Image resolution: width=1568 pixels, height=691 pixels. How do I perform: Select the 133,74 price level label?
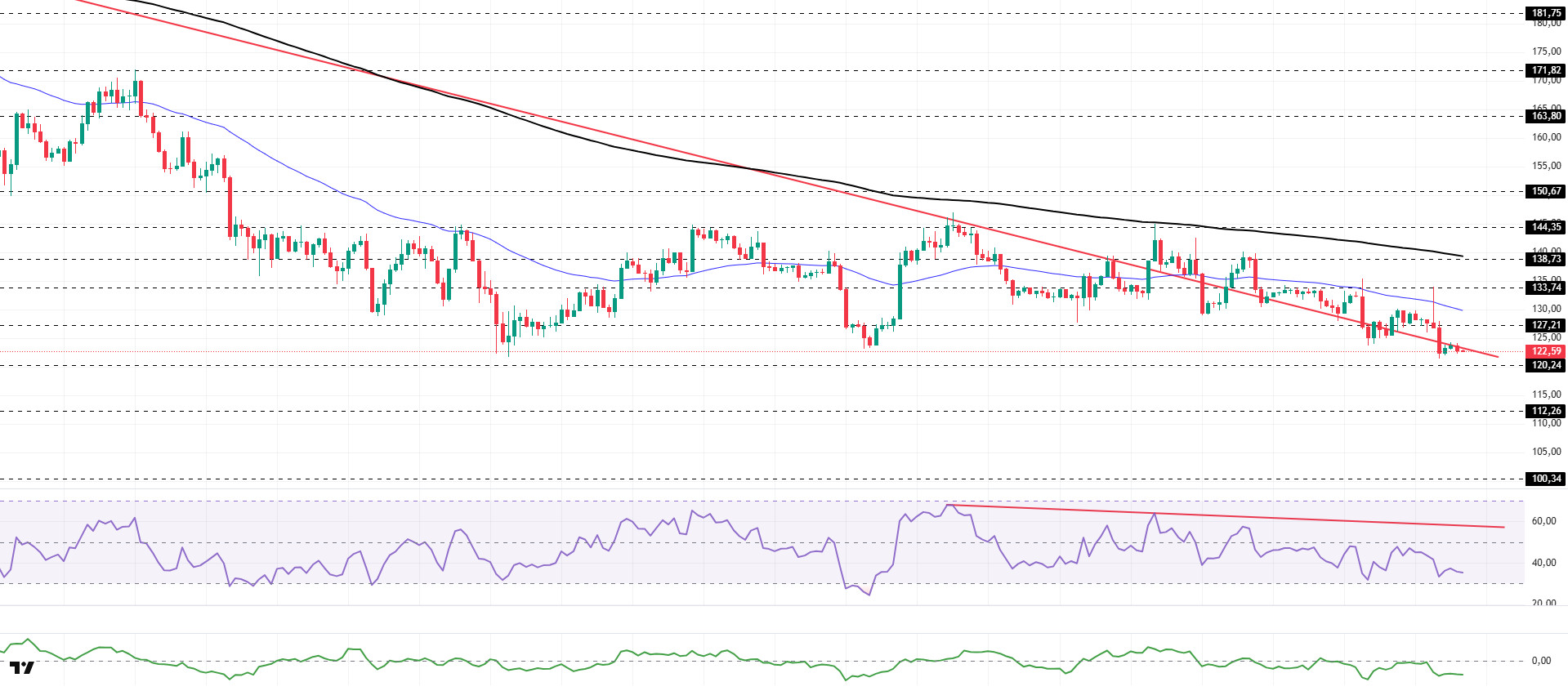(x=1545, y=288)
